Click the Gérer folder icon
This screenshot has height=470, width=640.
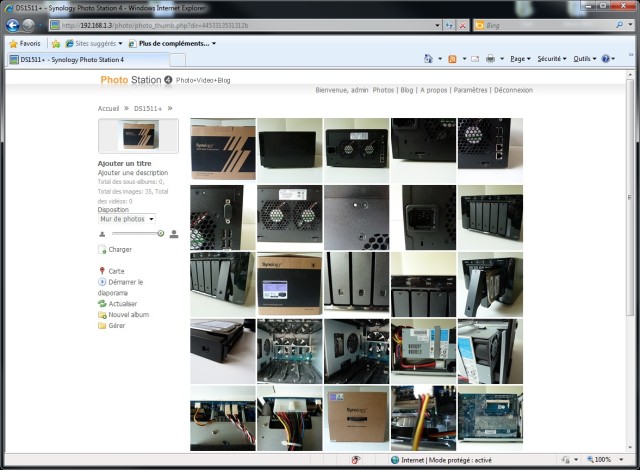pos(102,326)
